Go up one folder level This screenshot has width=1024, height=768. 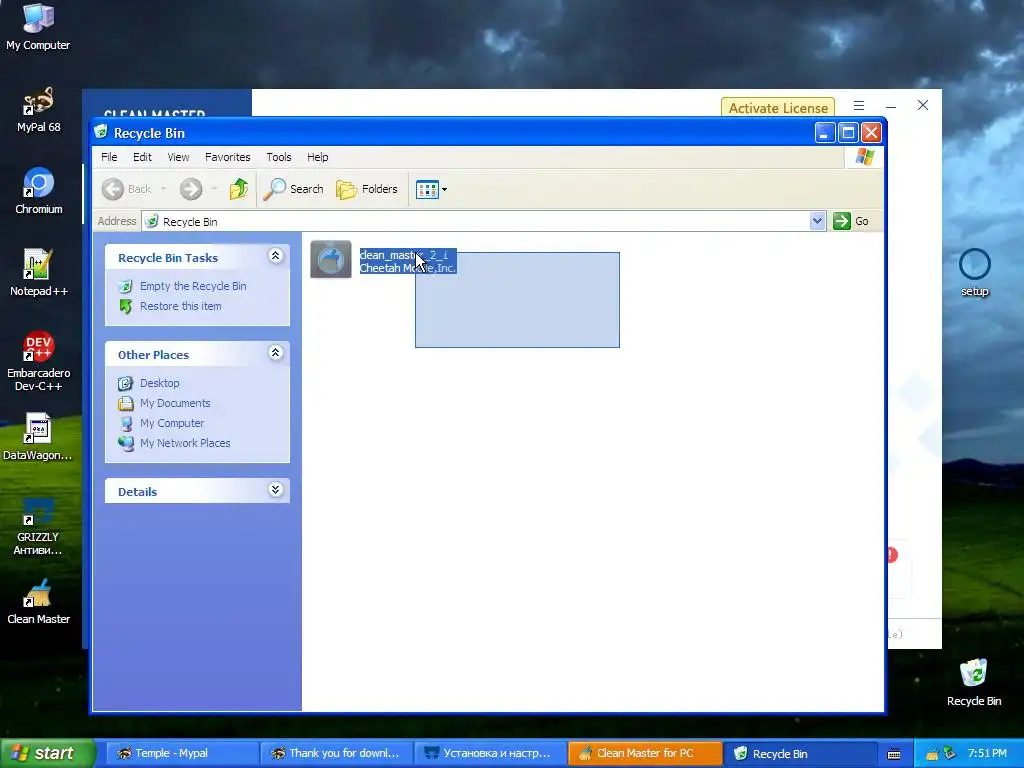point(238,189)
